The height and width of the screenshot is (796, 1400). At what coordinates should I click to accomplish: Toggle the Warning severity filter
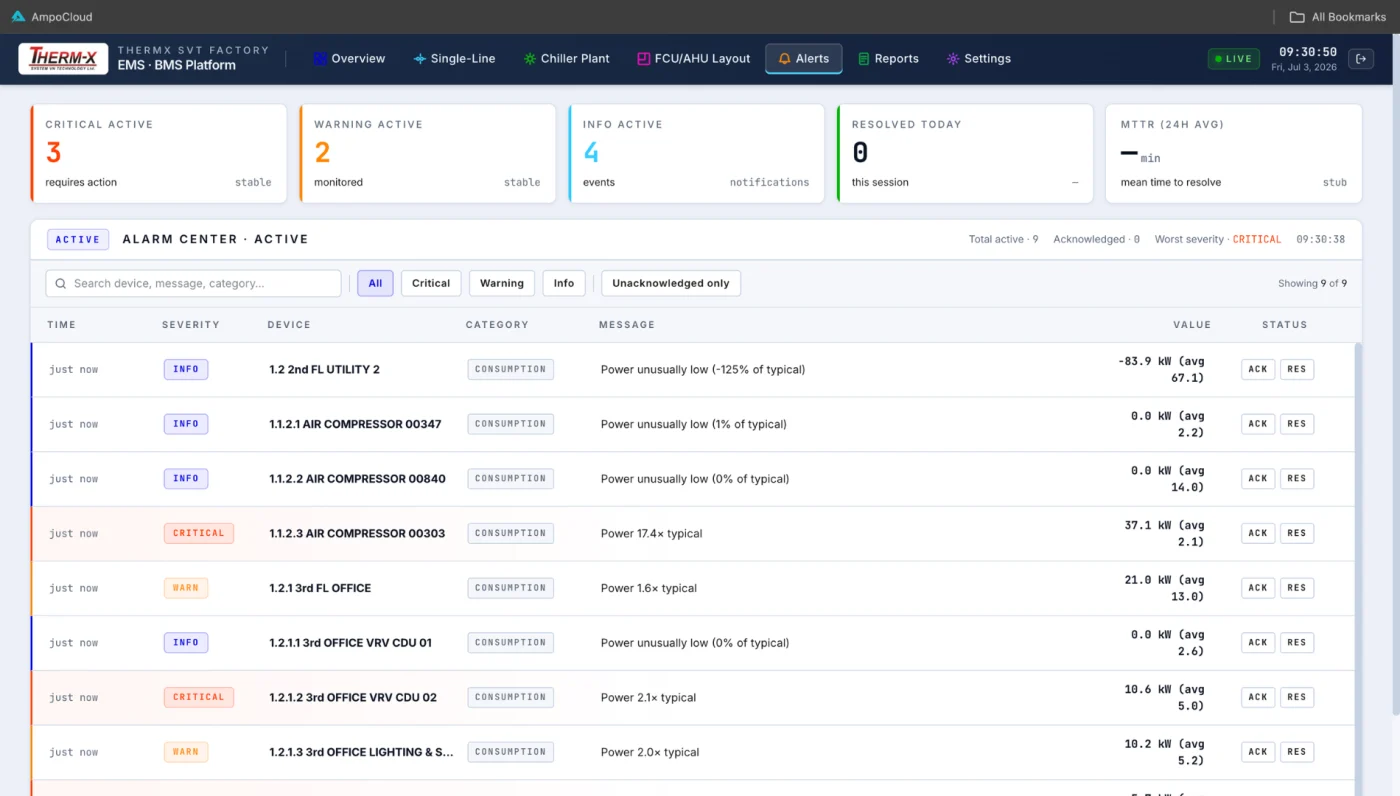pos(502,283)
